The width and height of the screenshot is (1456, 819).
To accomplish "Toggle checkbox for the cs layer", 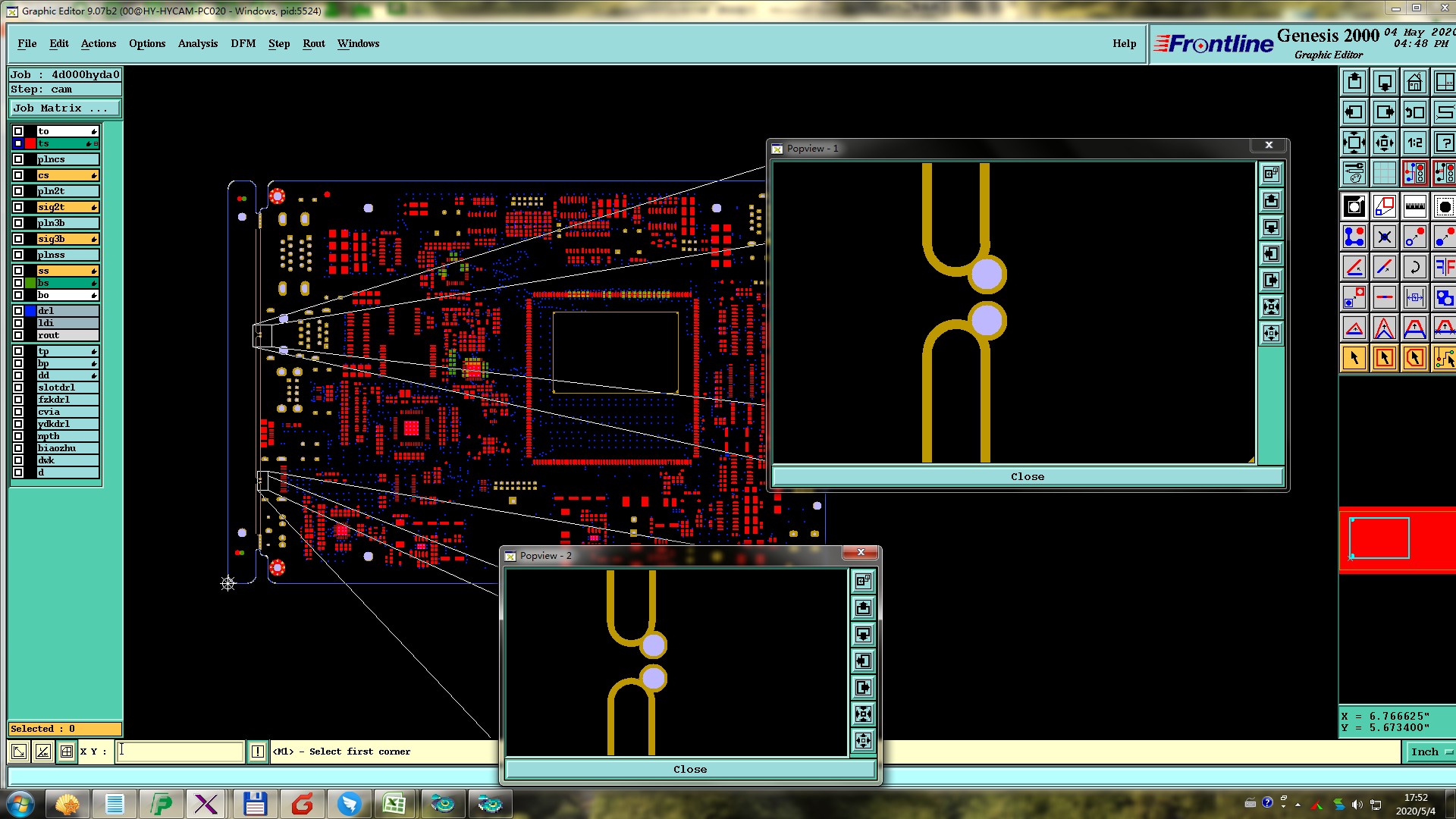I will tap(18, 175).
